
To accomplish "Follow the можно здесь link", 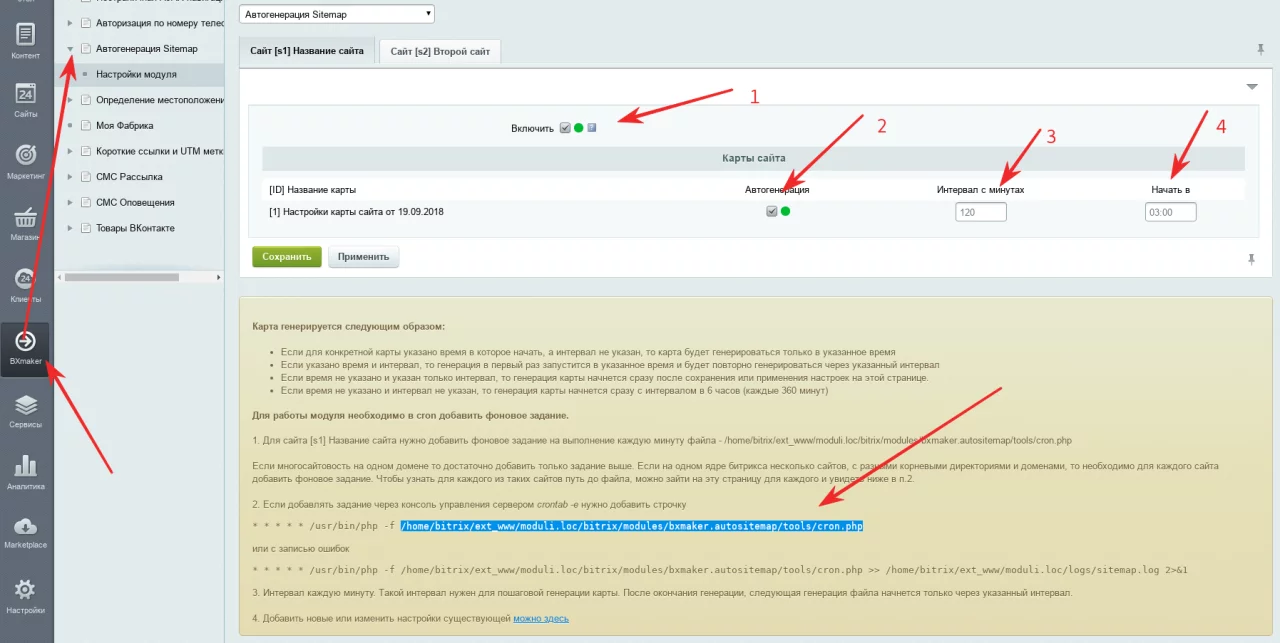I will click(x=541, y=619).
